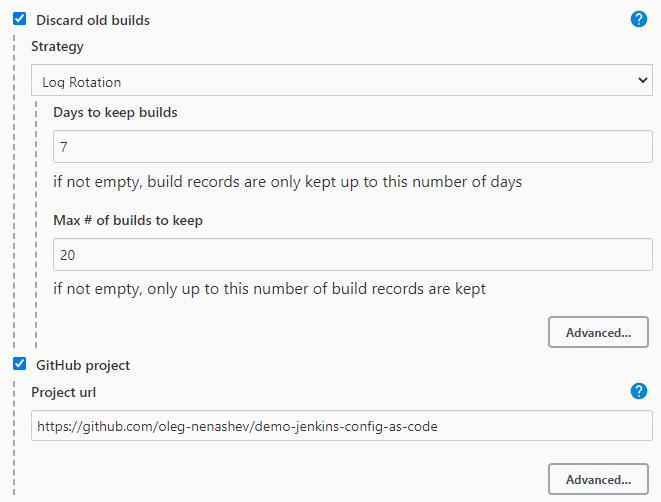Screen dimensions: 661x502
Task: Click the chevron arrow on Strategy select
Action: click(643, 81)
